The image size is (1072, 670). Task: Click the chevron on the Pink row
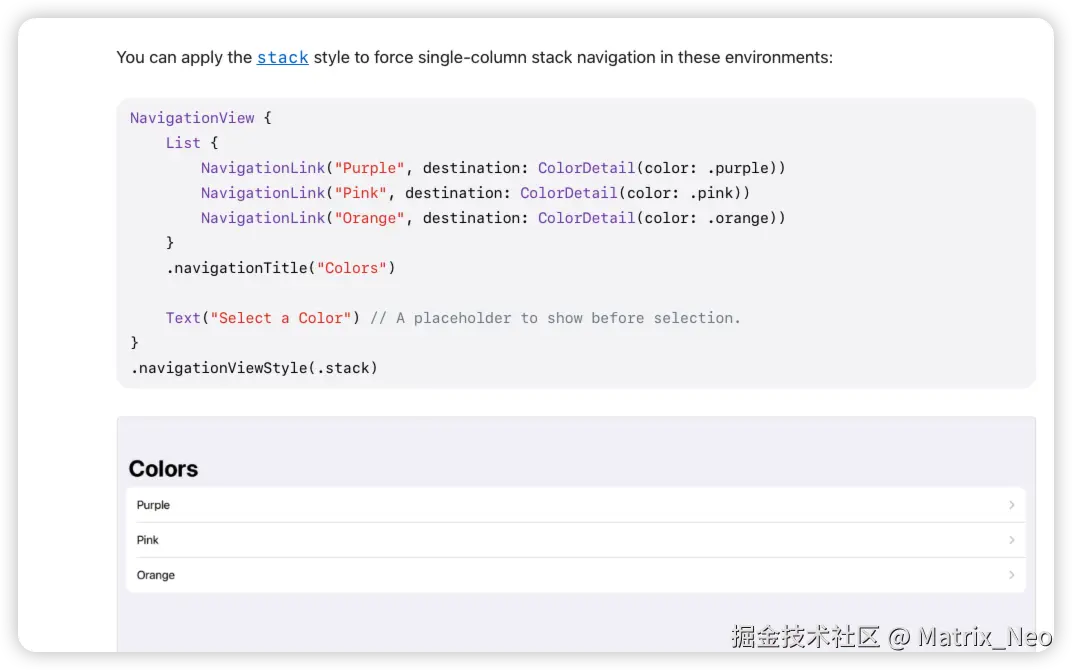1011,540
